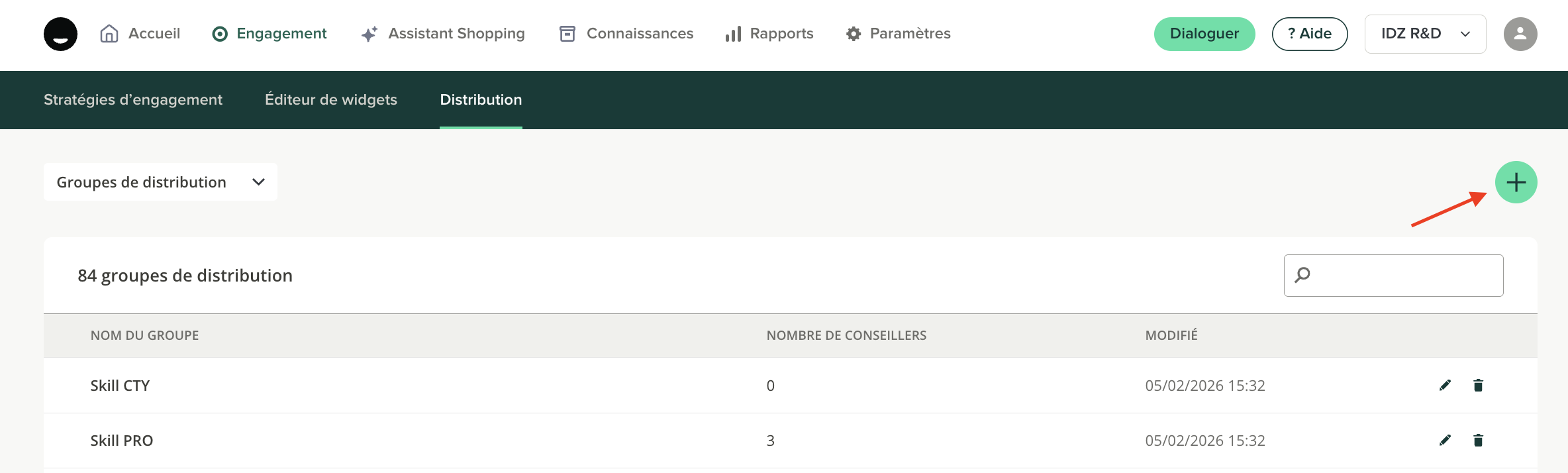Screen dimensions: 1568x473
Task: Open the IDZ R&D account selector
Action: [1425, 34]
